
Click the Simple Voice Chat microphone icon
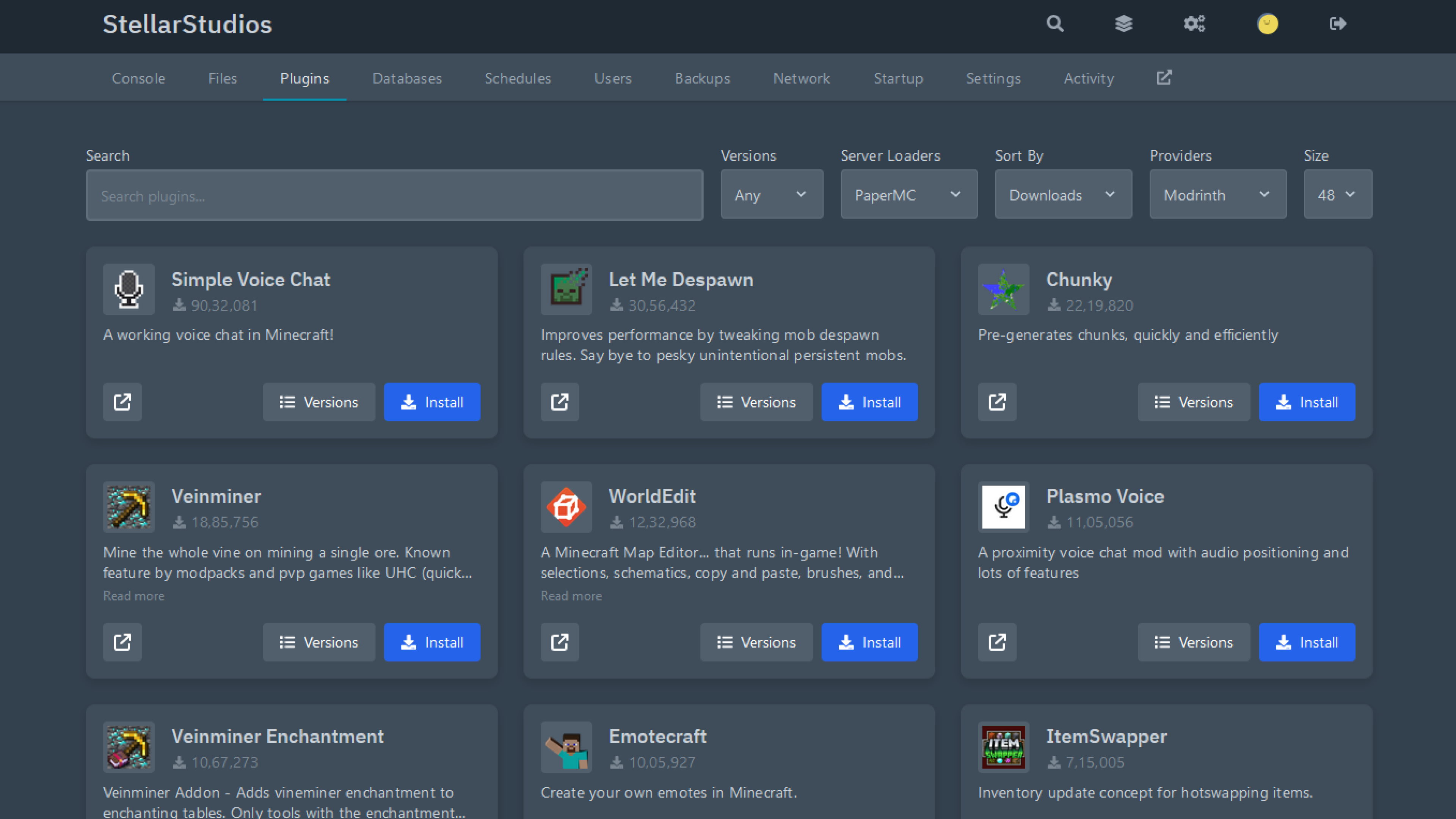pyautogui.click(x=128, y=289)
